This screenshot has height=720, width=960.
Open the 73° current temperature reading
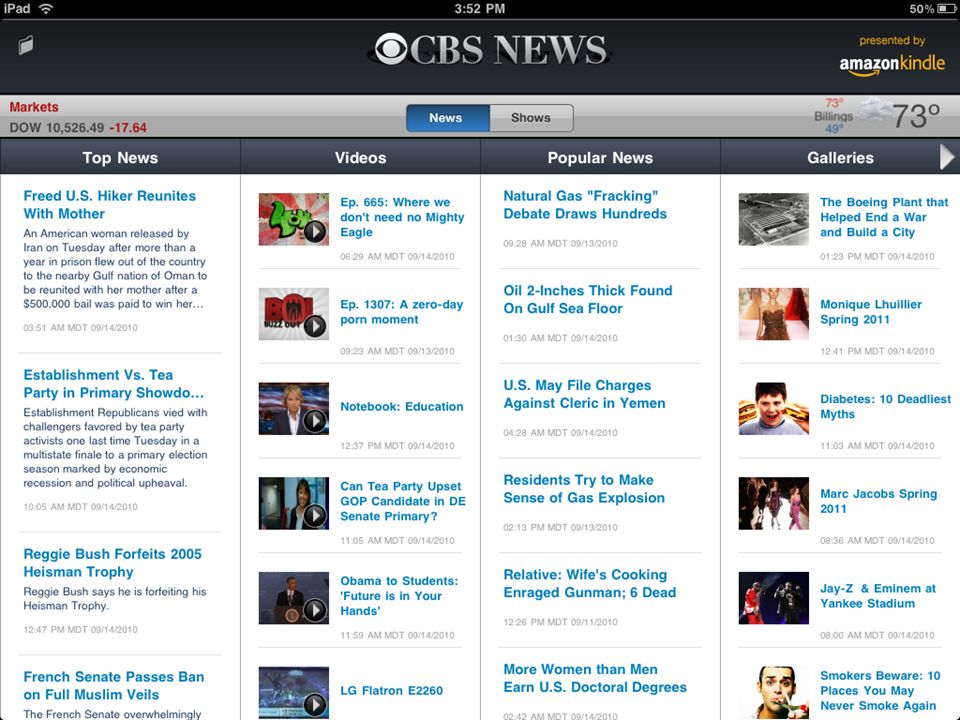(x=916, y=115)
